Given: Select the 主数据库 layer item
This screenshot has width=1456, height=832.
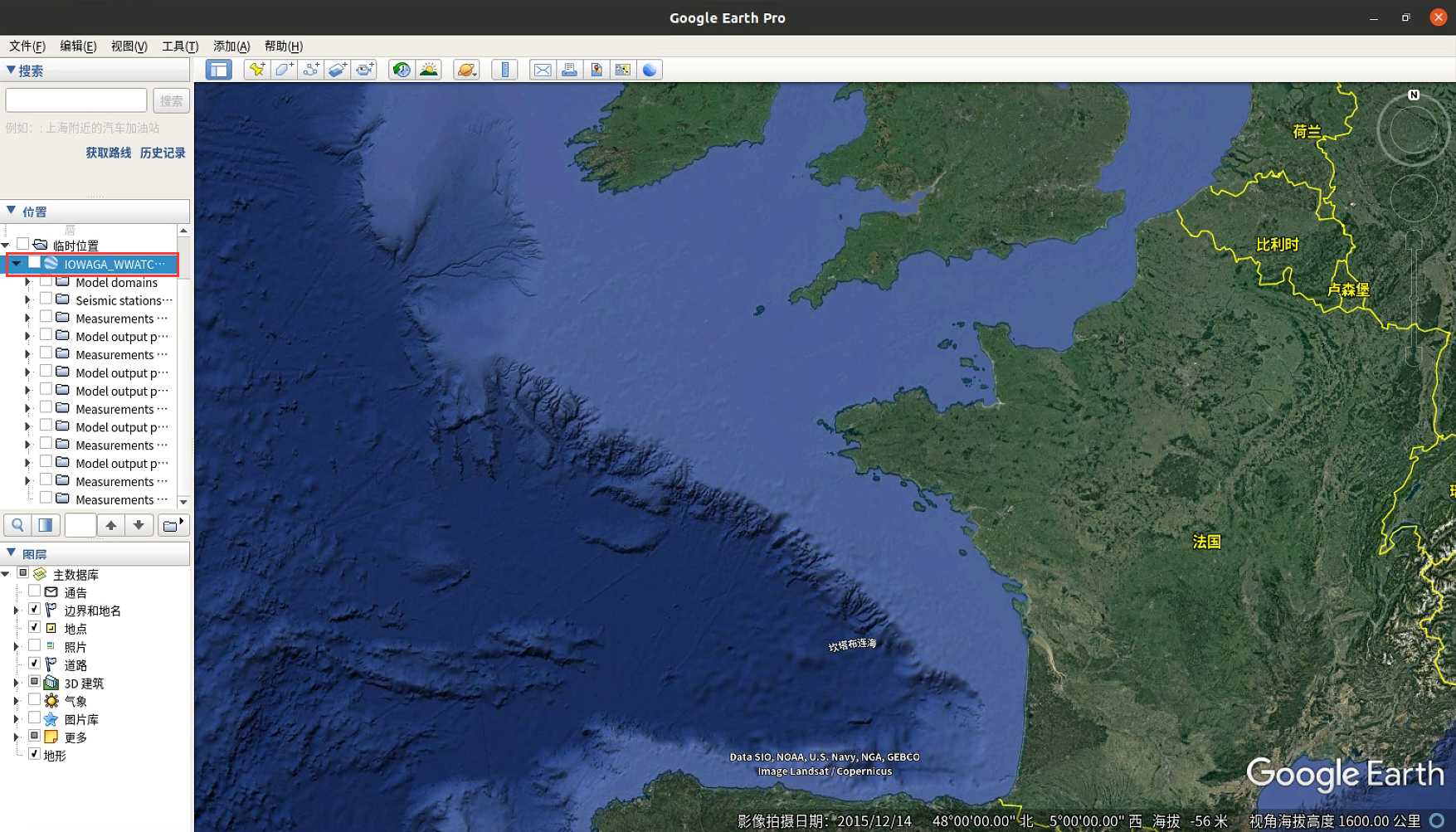Looking at the screenshot, I should coord(75,574).
